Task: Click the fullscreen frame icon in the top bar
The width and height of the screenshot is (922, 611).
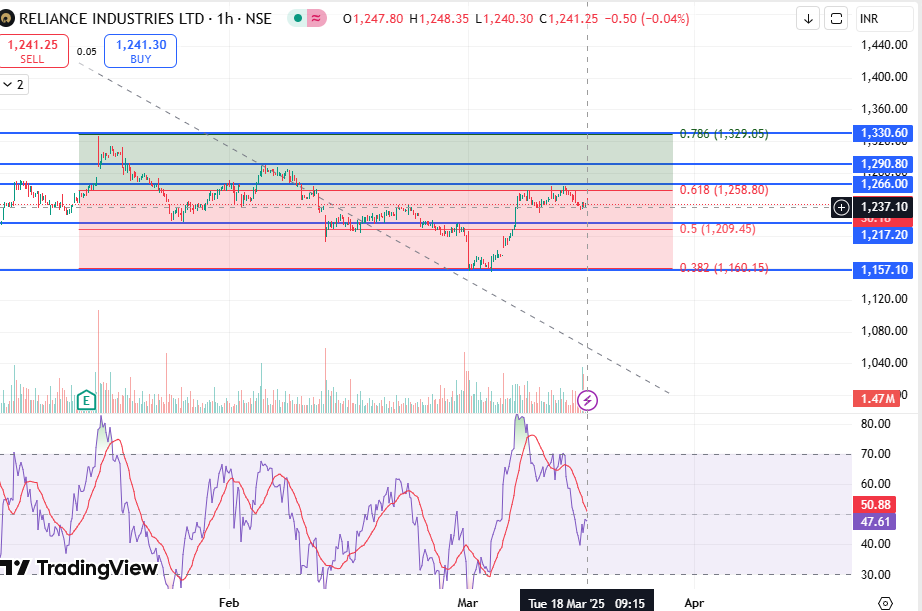Action: pyautogui.click(x=836, y=19)
